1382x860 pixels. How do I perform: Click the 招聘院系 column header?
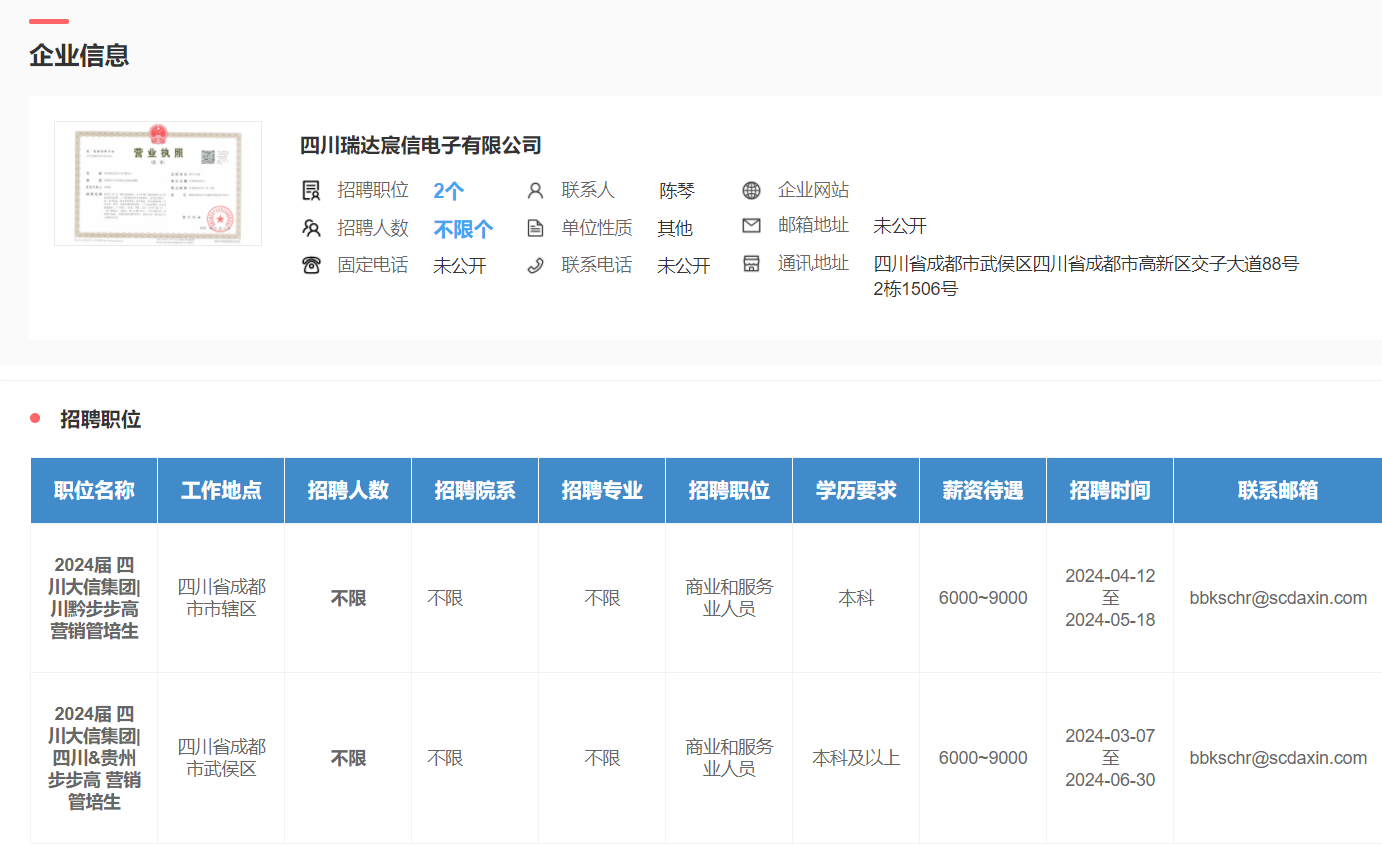pyautogui.click(x=475, y=490)
